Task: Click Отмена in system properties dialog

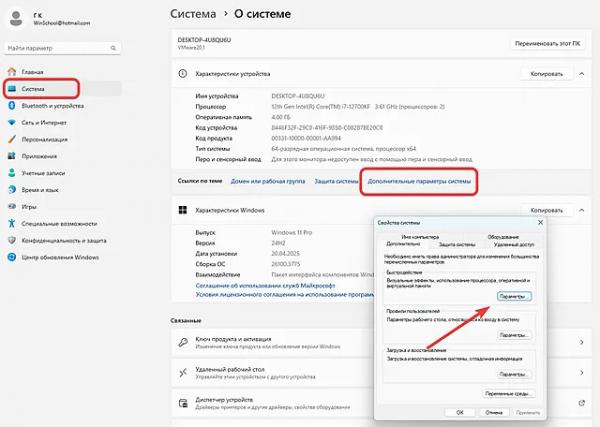Action: [494, 412]
